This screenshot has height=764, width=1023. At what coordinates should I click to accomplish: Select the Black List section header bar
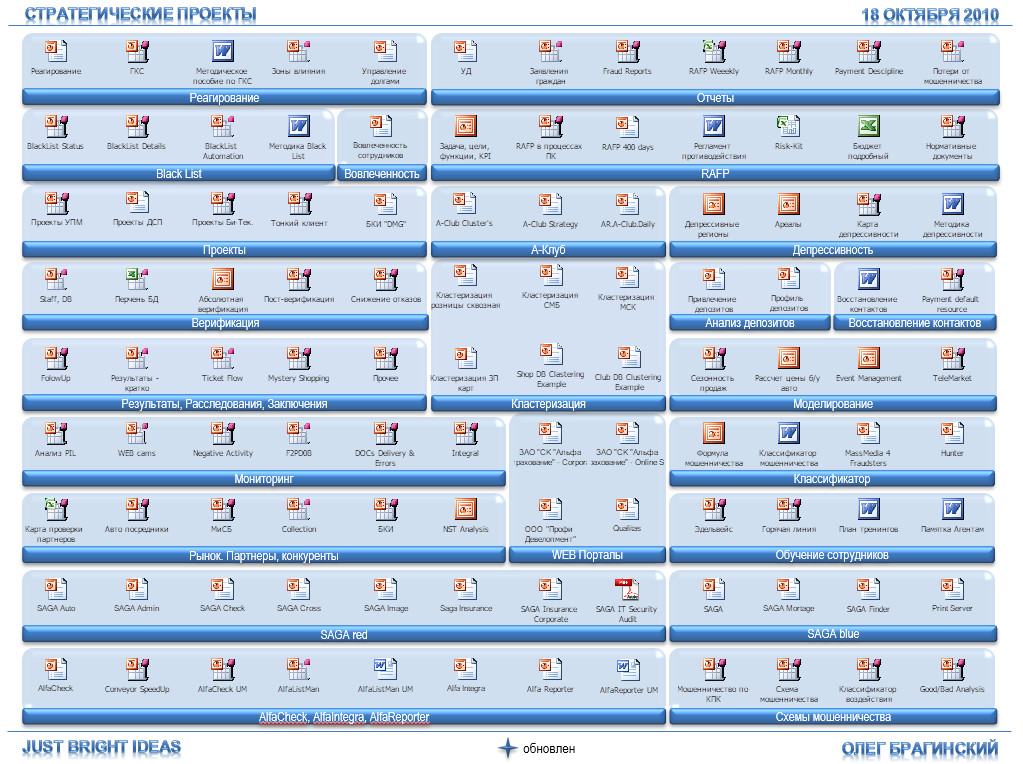[x=179, y=174]
